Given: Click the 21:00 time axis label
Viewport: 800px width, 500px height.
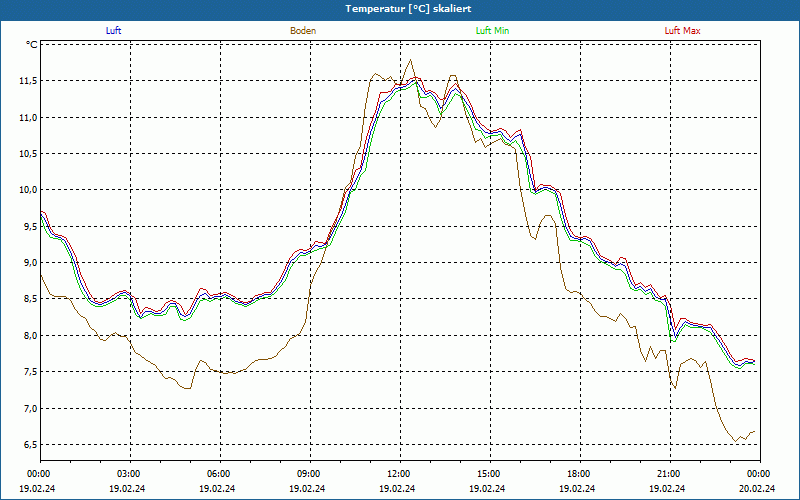Looking at the screenshot, I should 668,474.
